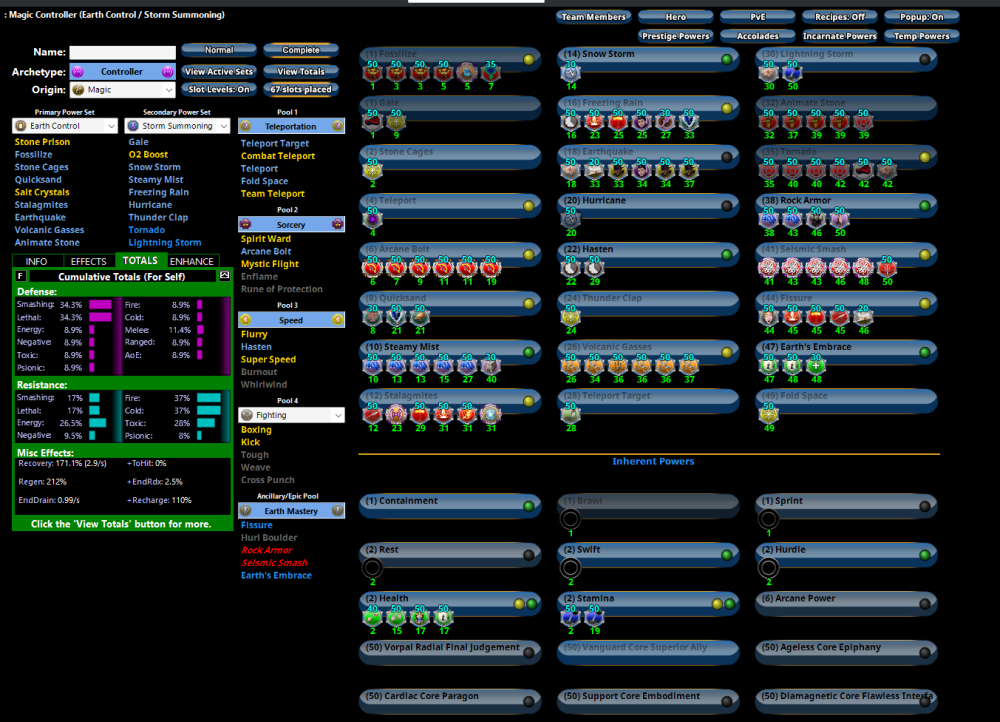Switch to the ENHANCE tab
Image resolution: width=1000 pixels, height=722 pixels.
192,261
